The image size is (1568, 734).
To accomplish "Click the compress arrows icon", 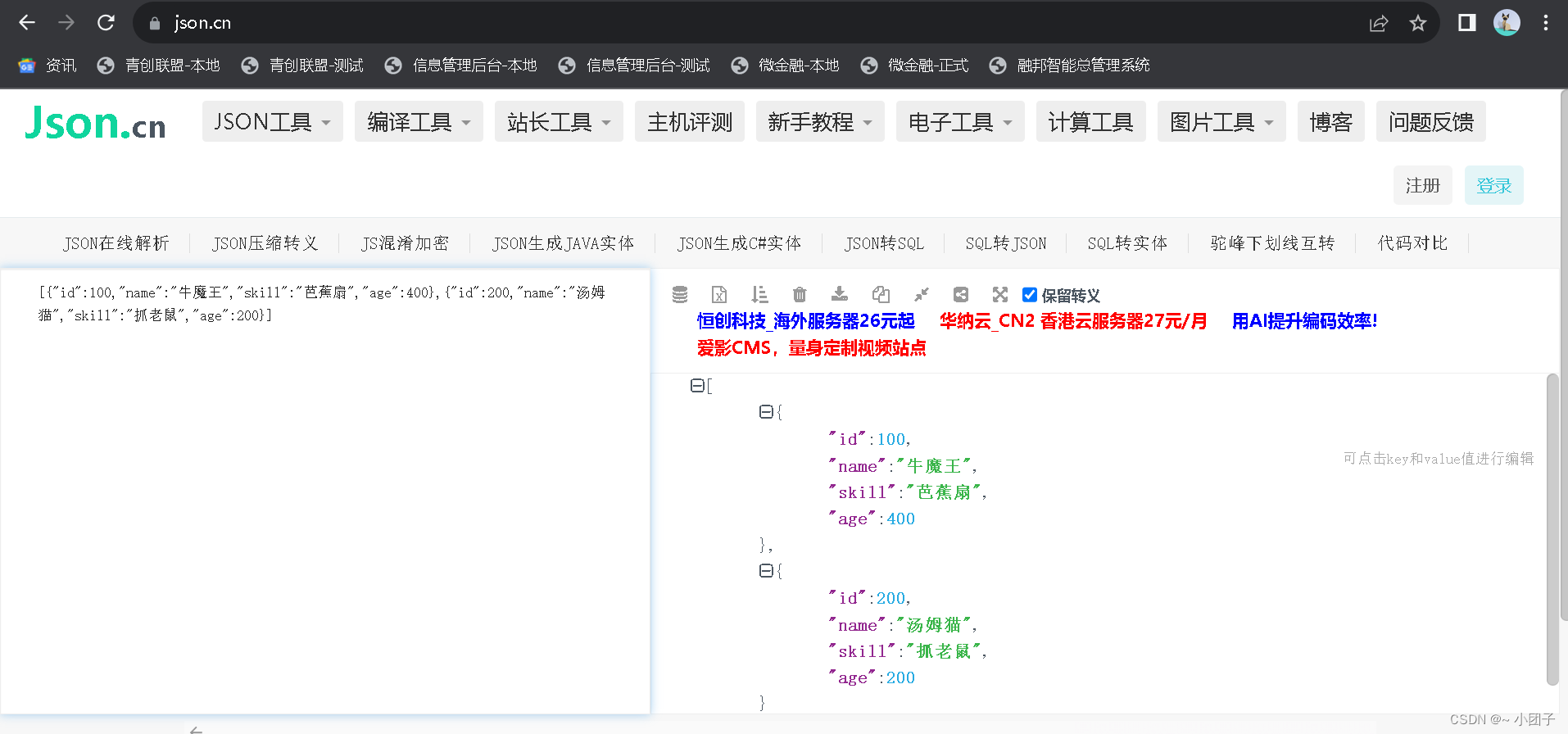I will pos(922,294).
